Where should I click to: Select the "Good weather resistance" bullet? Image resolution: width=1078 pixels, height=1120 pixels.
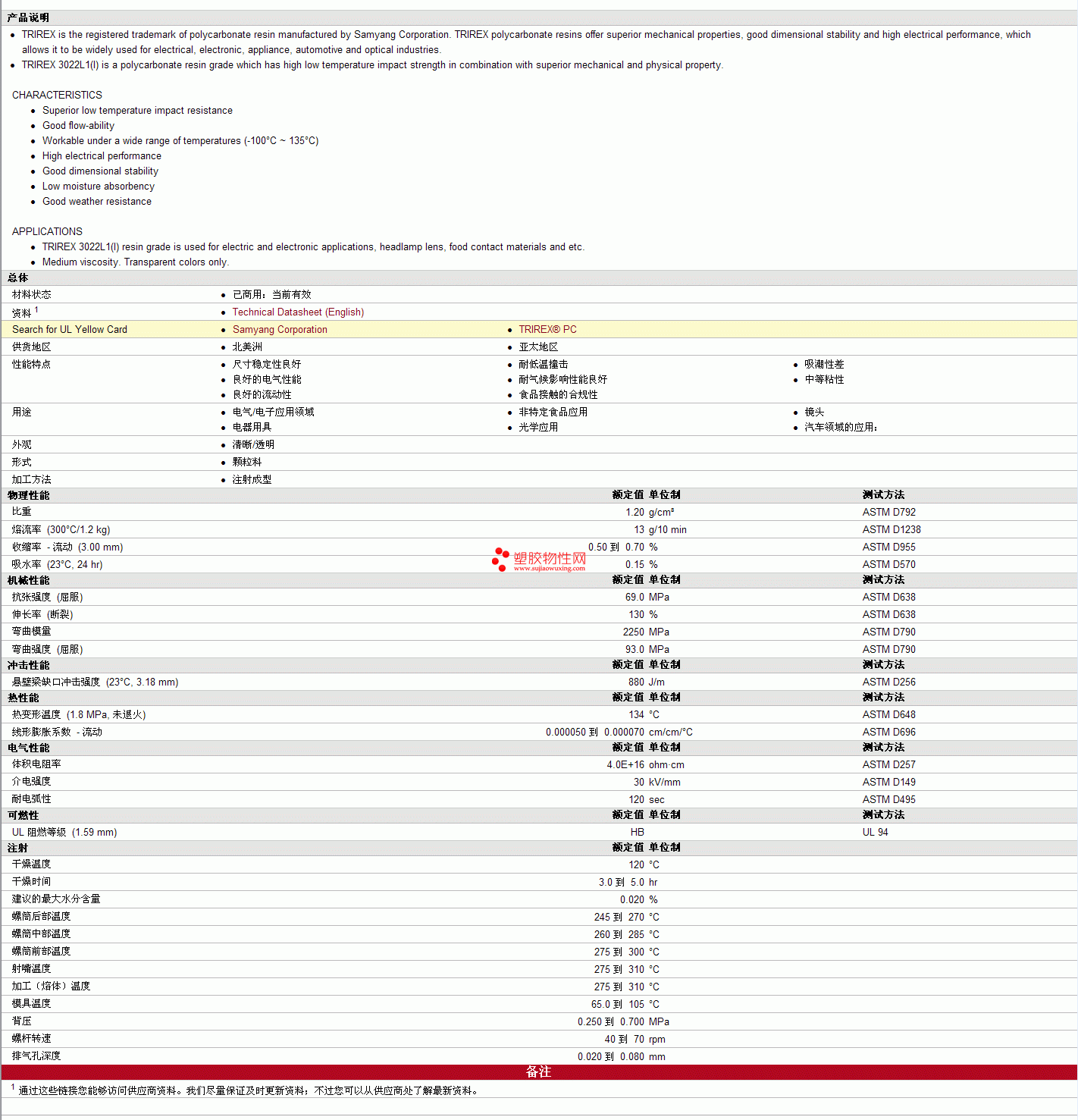pyautogui.click(x=97, y=202)
